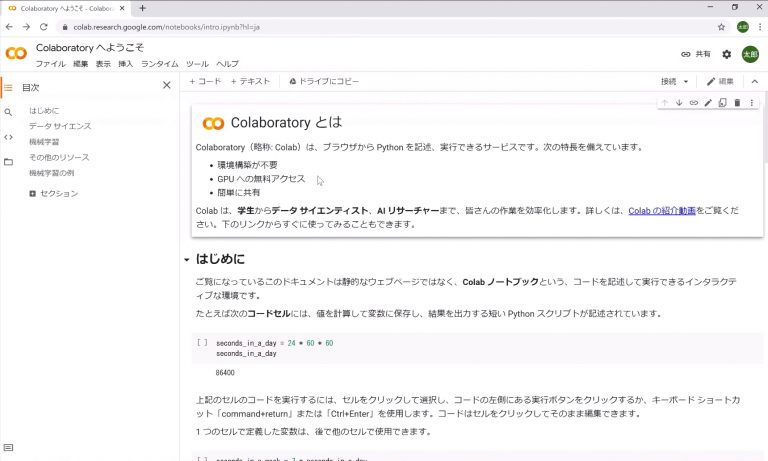
Task: Open the Colab の紹介動画 link
Action: 662,211
